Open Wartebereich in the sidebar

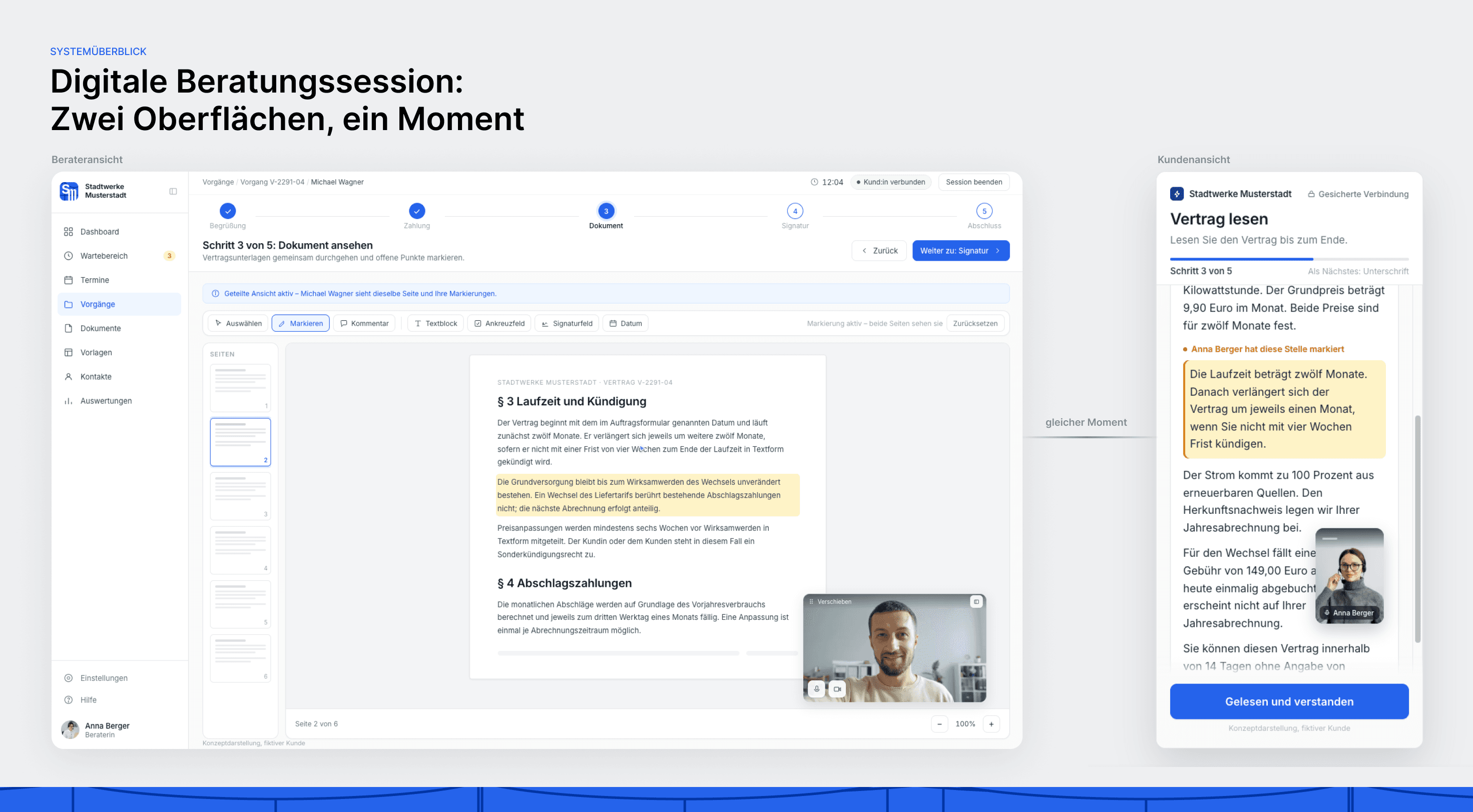click(x=119, y=256)
